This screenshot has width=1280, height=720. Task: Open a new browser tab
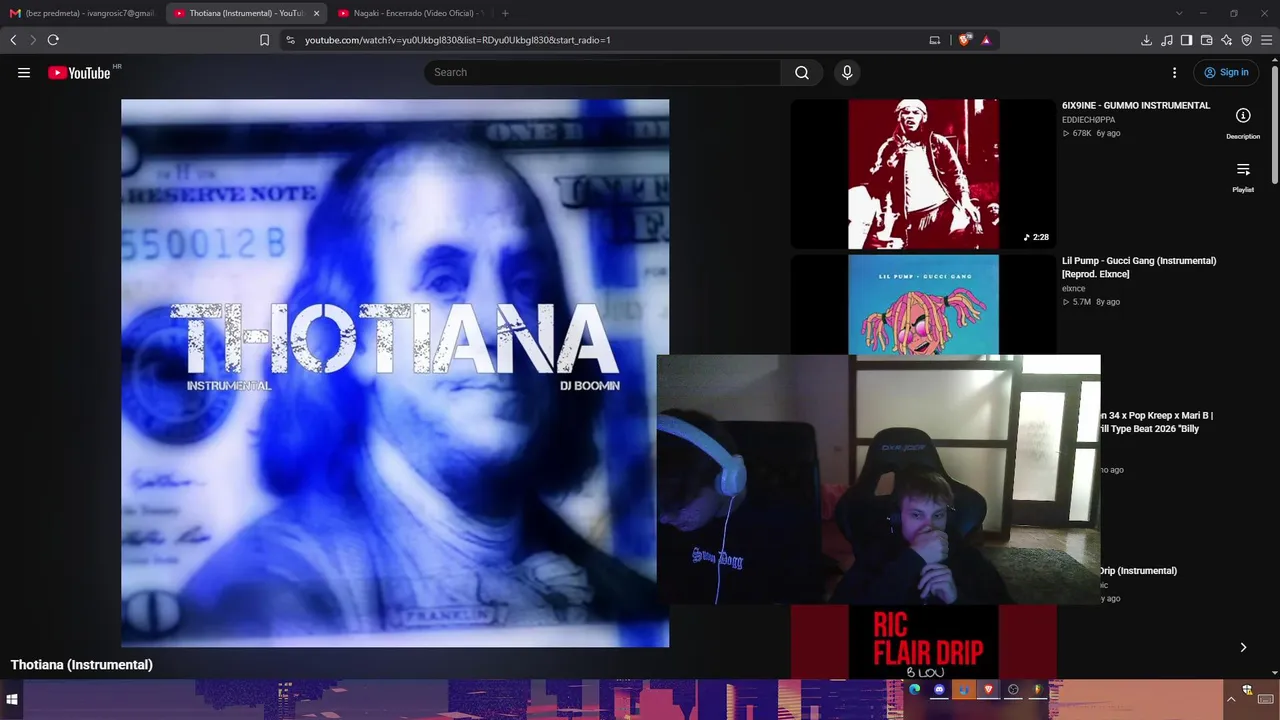click(x=505, y=13)
